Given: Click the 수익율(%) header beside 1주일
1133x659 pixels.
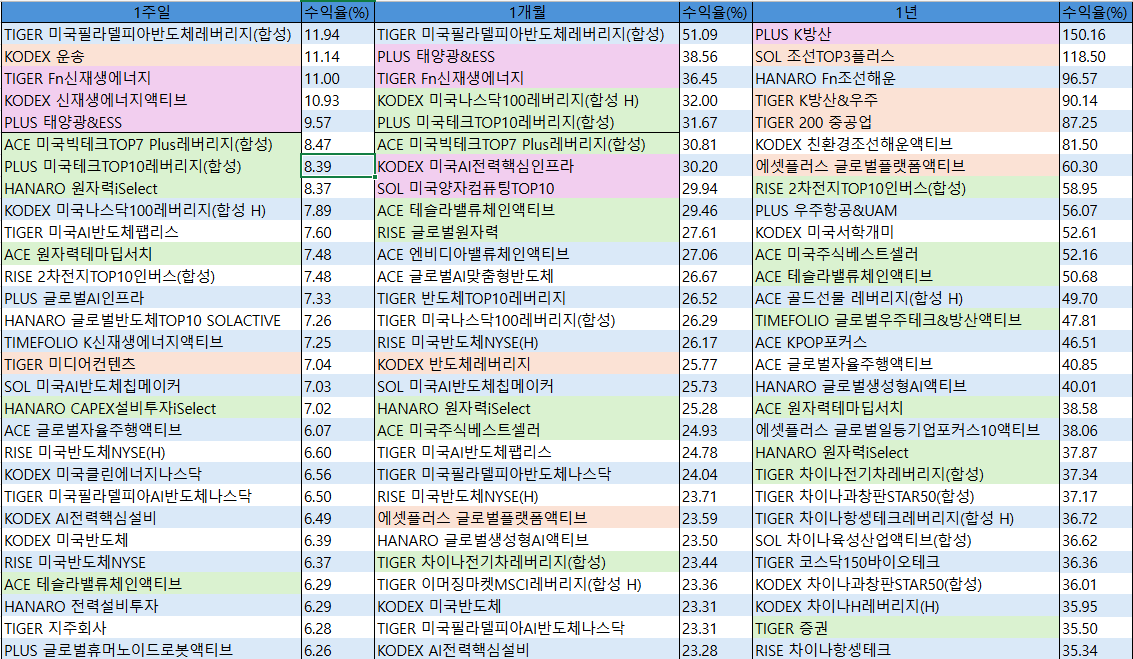Looking at the screenshot, I should [337, 12].
